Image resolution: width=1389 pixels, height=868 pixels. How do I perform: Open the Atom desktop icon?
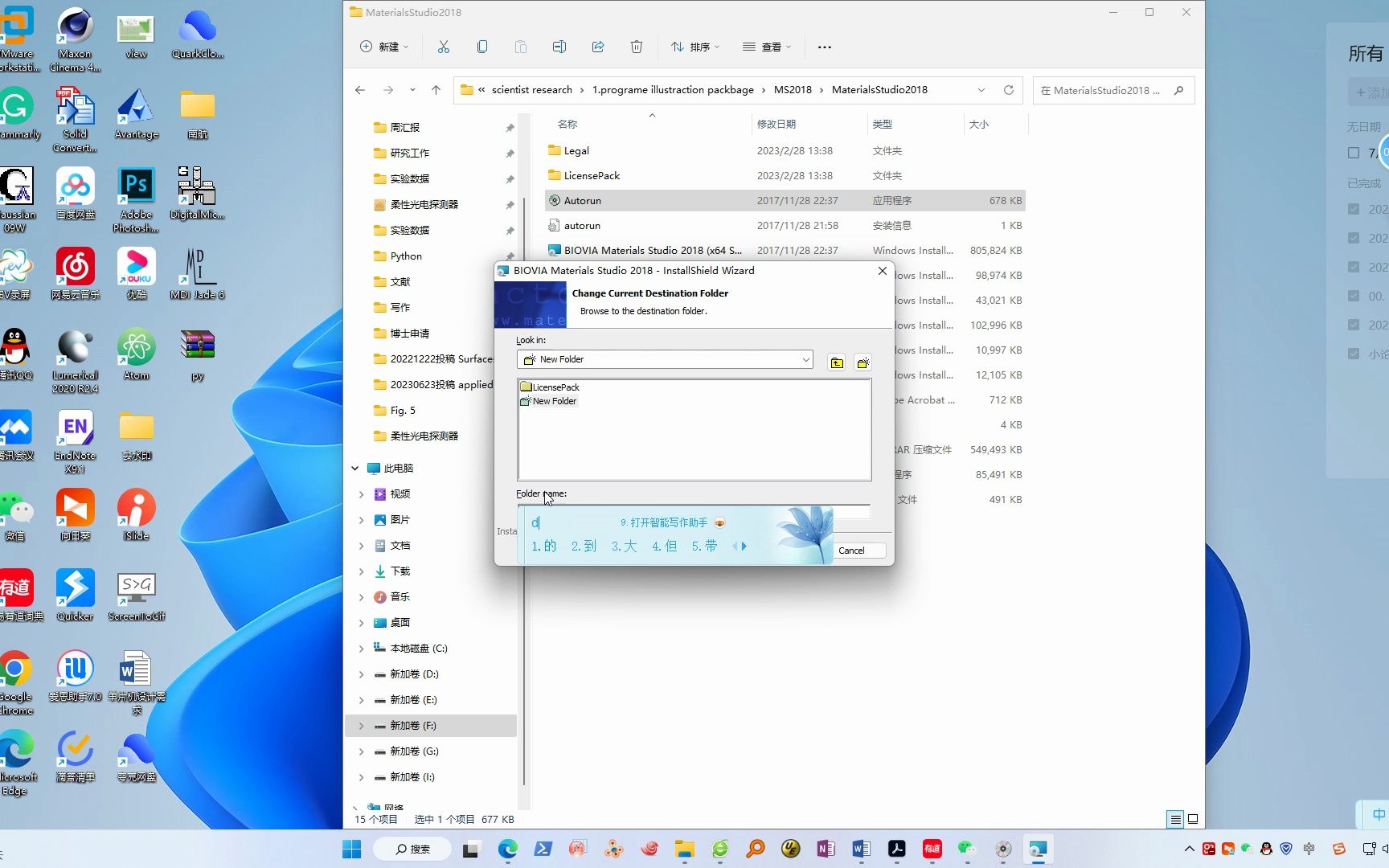pyautogui.click(x=136, y=354)
